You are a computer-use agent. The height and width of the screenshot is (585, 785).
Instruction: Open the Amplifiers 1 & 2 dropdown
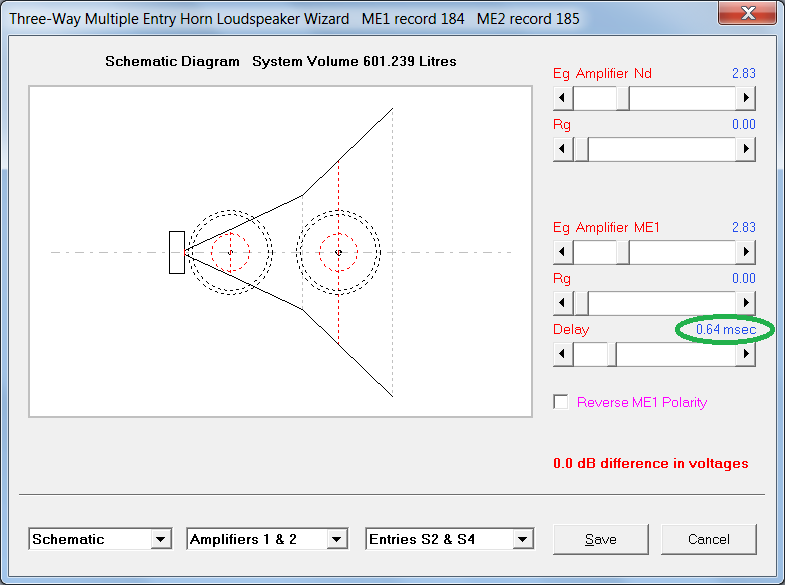pos(337,539)
